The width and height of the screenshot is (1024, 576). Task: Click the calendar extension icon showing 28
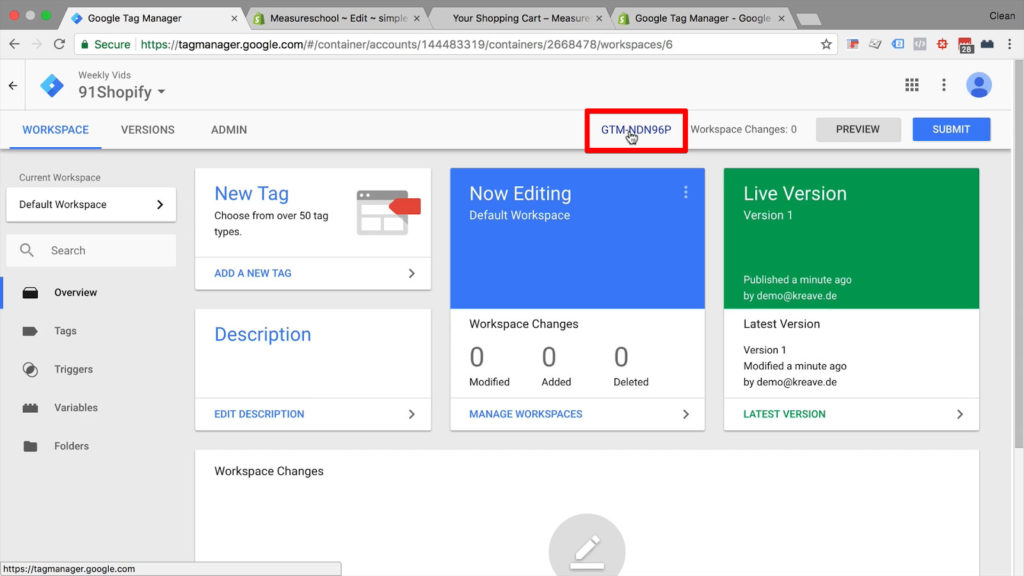coord(965,45)
